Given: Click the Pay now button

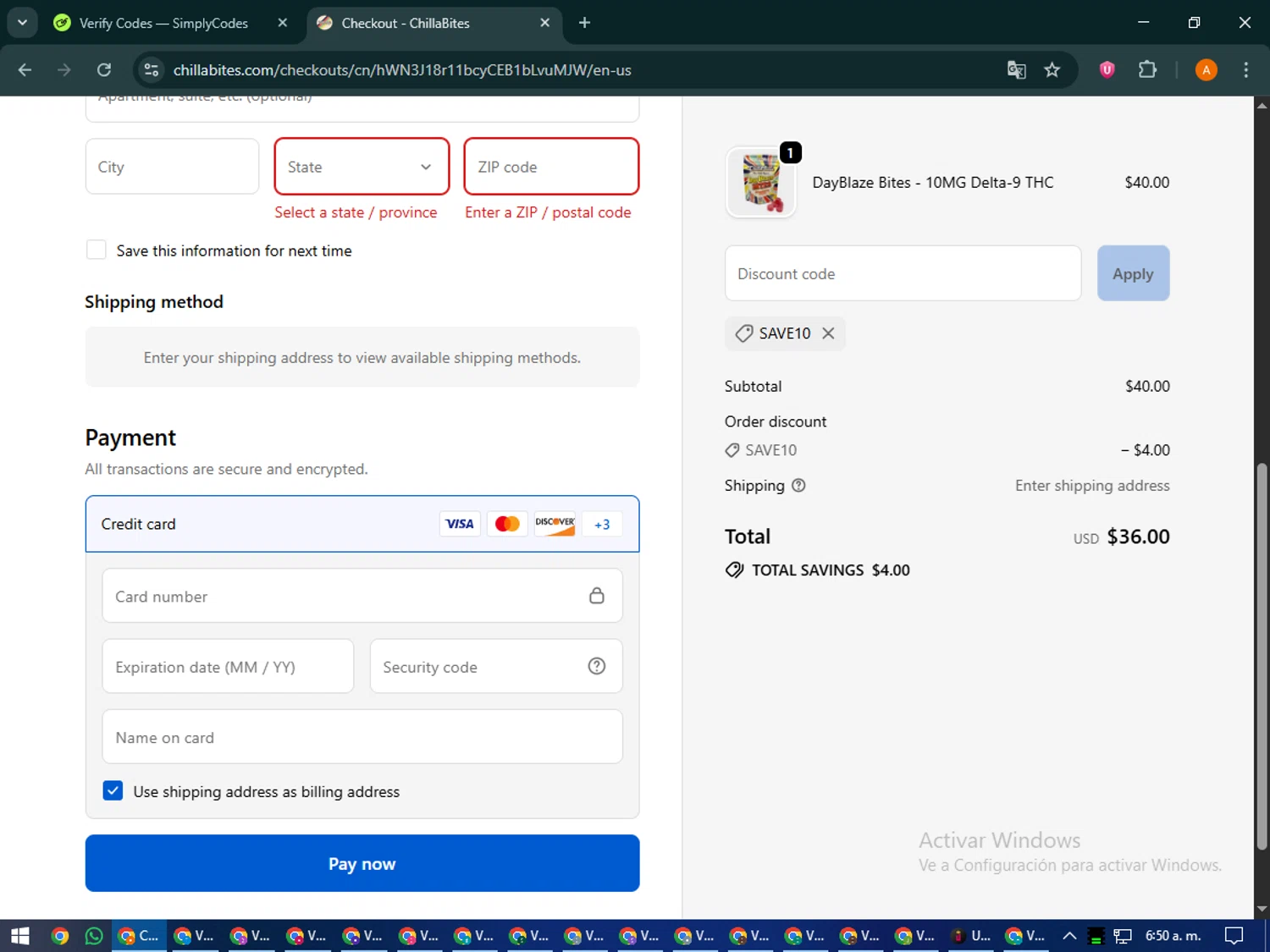Looking at the screenshot, I should click(x=362, y=863).
